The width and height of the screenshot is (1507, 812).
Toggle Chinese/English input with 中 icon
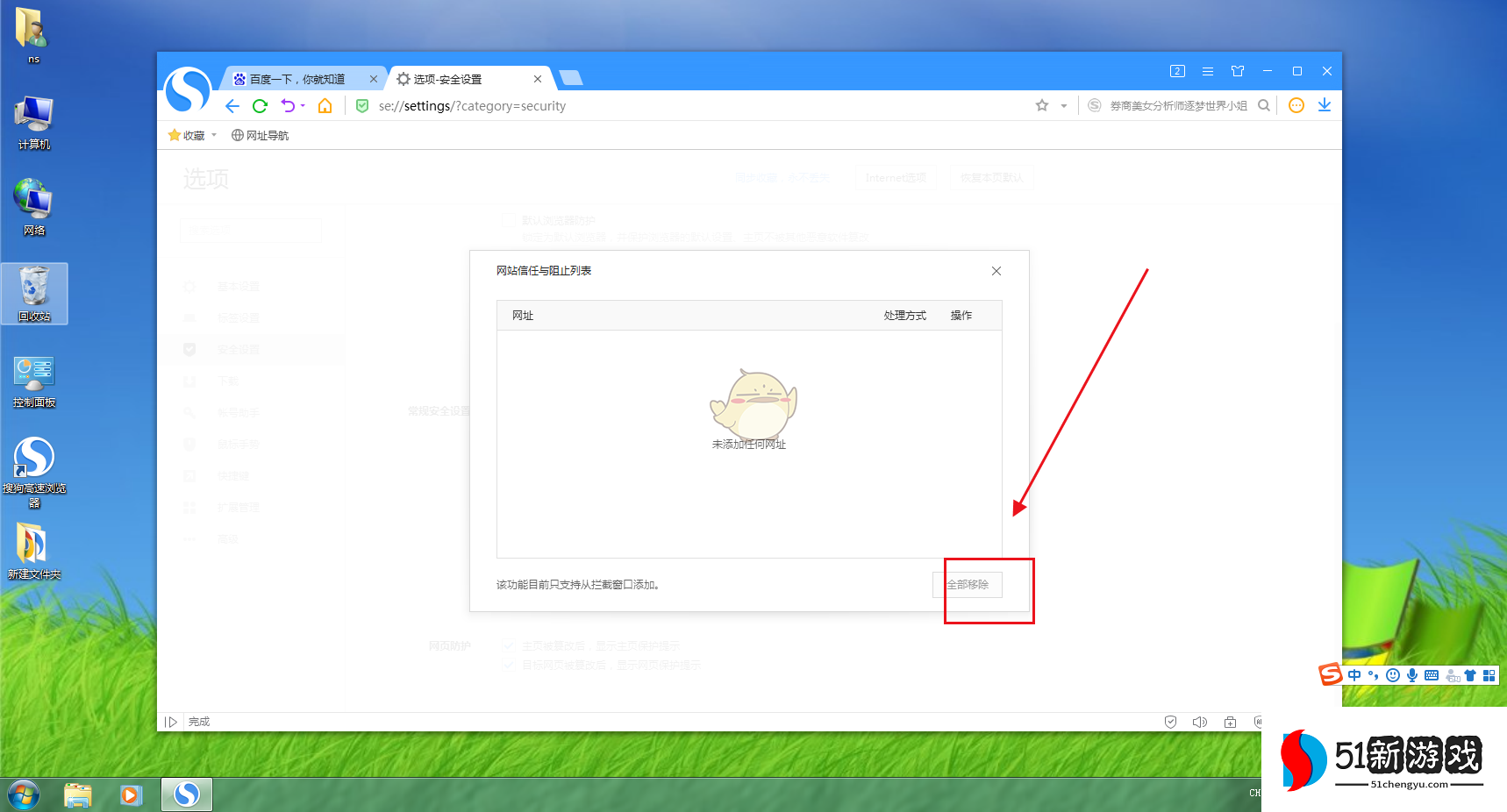(x=1354, y=675)
